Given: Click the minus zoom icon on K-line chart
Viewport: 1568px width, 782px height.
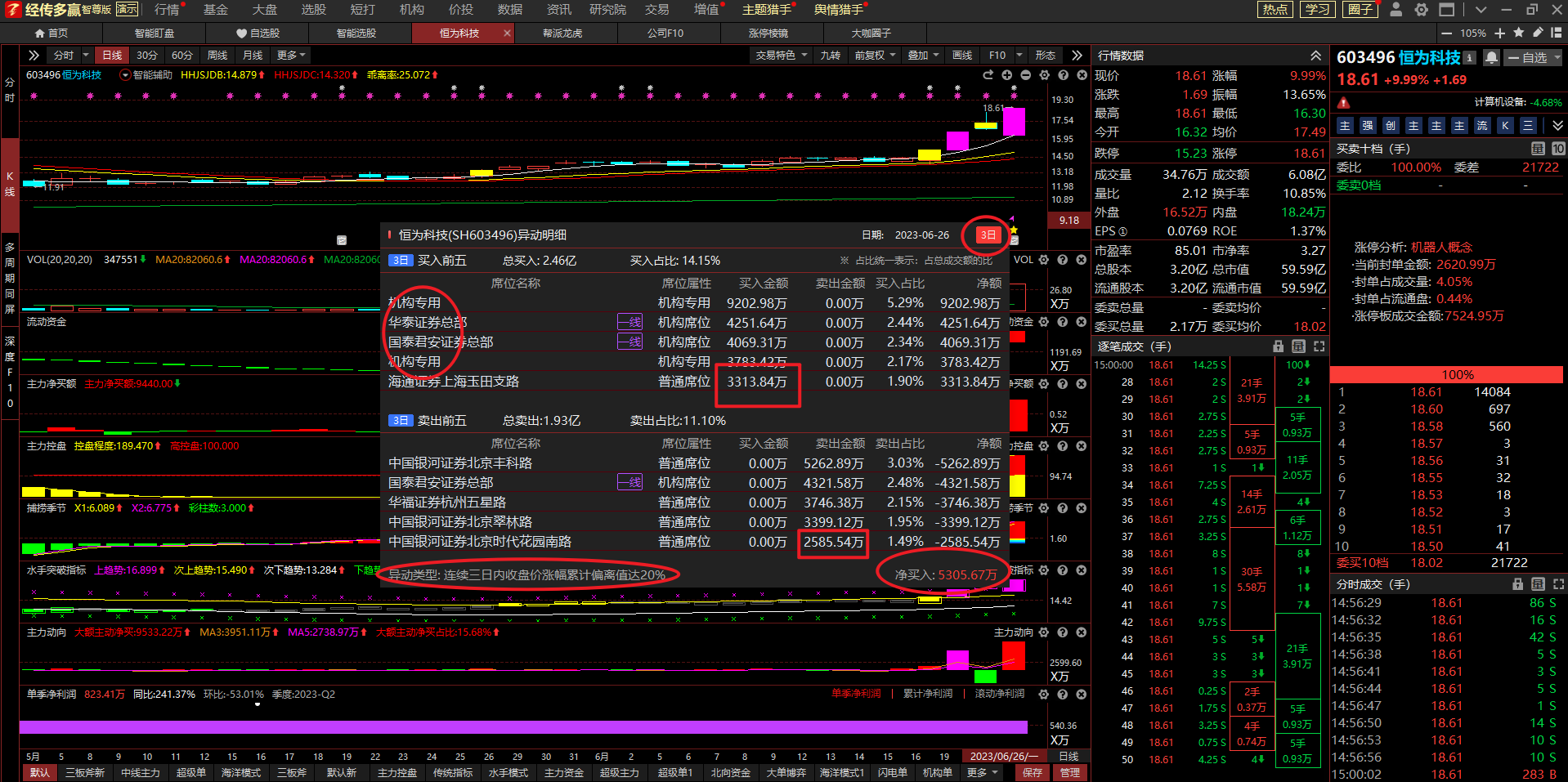Looking at the screenshot, I should click(1026, 75).
